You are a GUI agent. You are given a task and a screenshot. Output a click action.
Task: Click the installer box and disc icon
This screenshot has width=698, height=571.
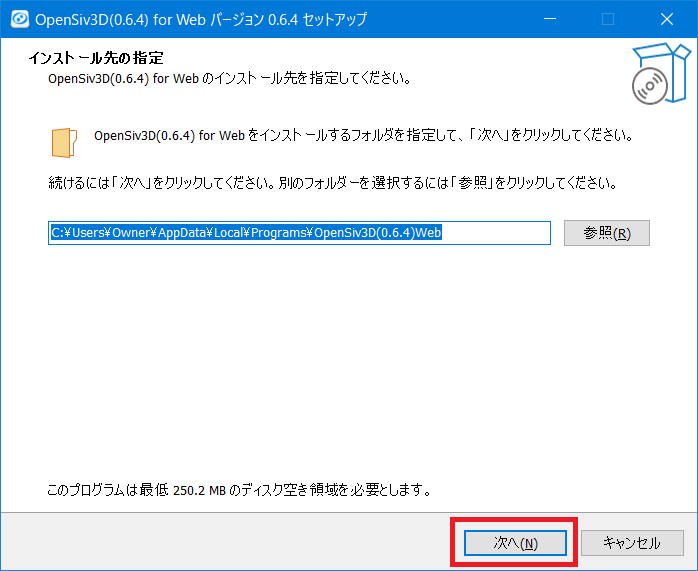(661, 73)
